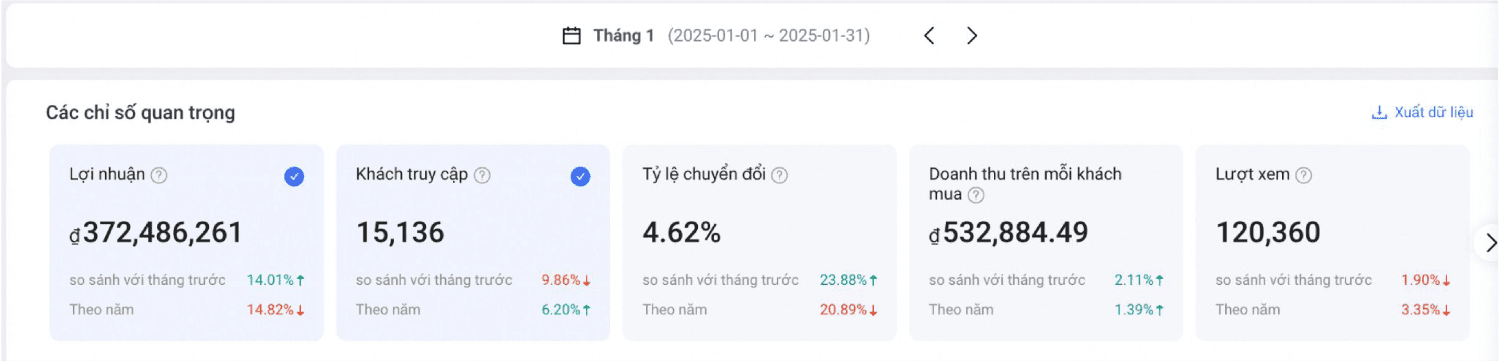Show help tooltip for Lượt xem

pos(1304,175)
